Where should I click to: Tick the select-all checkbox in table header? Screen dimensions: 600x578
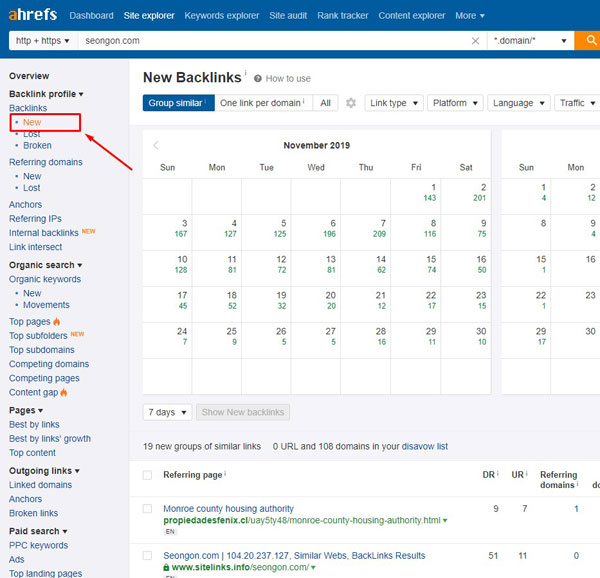click(147, 475)
